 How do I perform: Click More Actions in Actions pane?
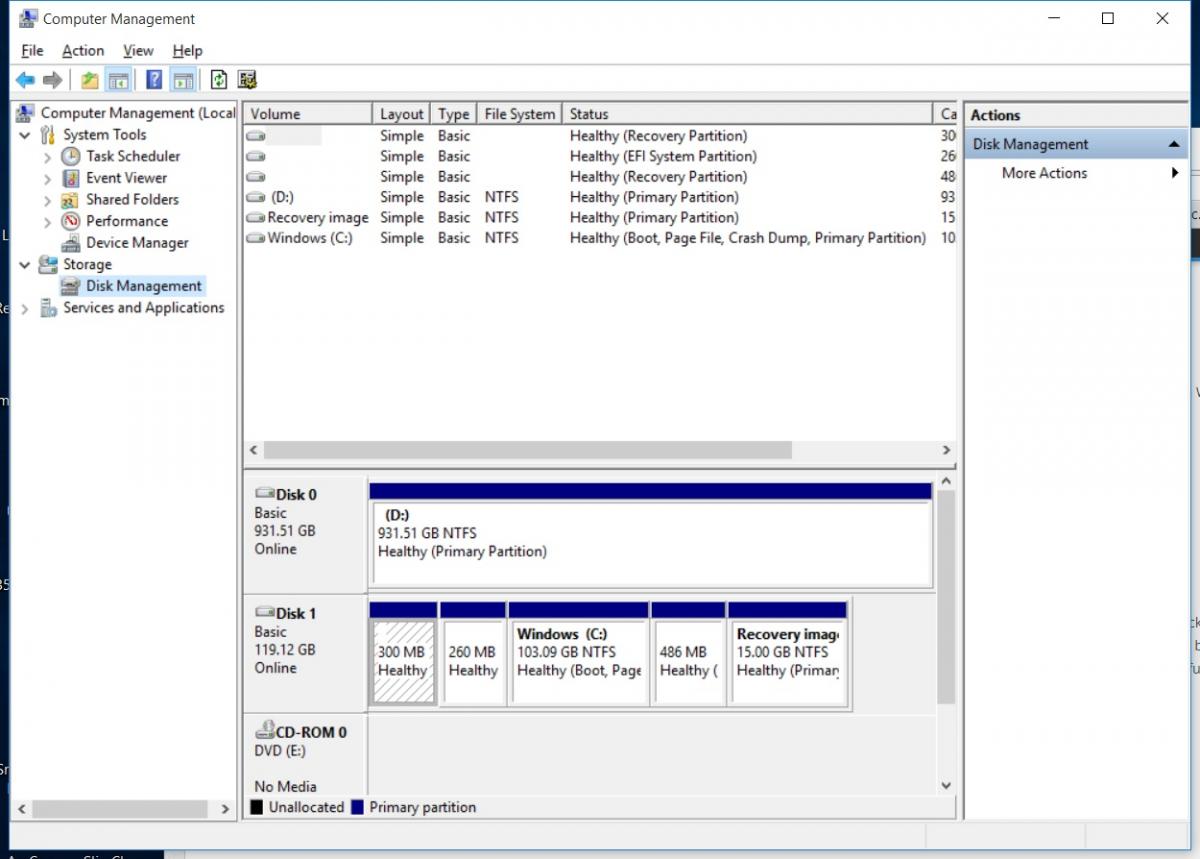[1044, 173]
